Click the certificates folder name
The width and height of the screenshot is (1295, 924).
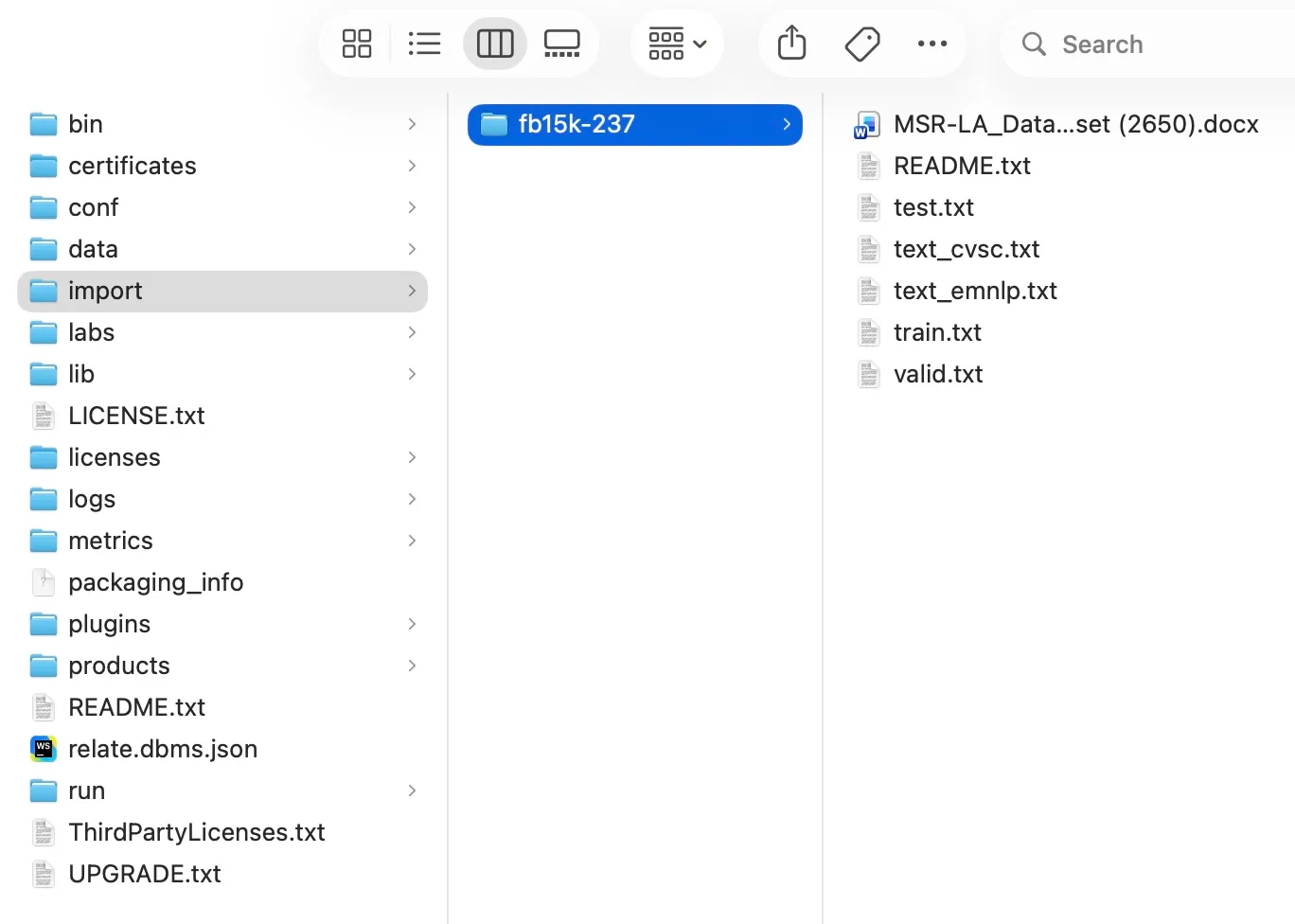133,166
